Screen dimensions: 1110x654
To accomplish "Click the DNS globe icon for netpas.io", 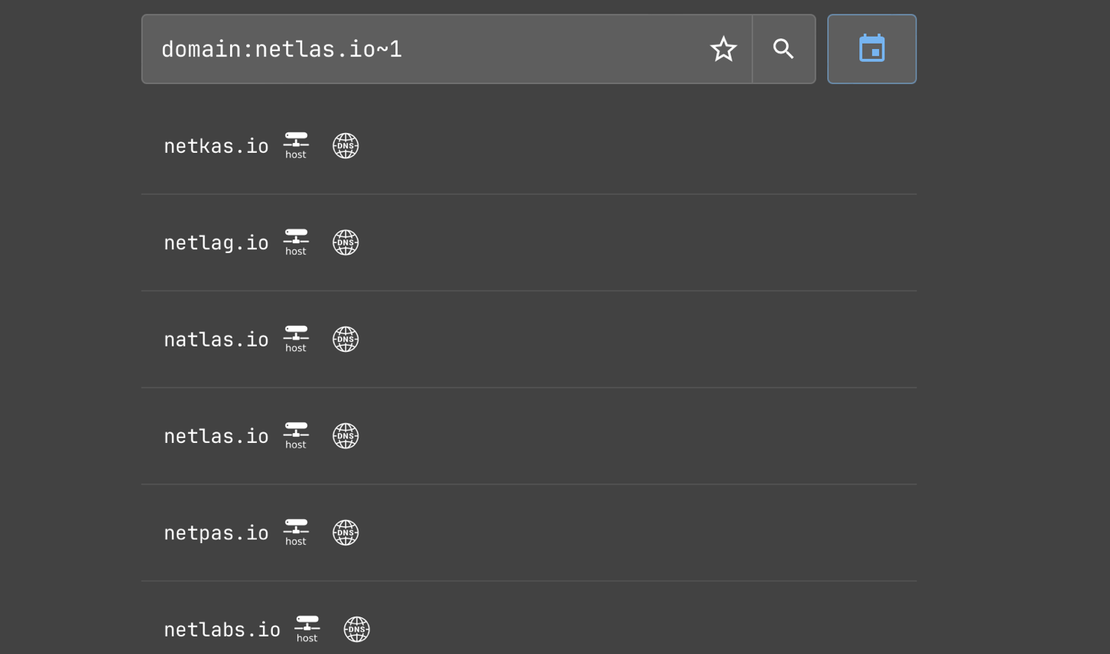I will click(345, 532).
